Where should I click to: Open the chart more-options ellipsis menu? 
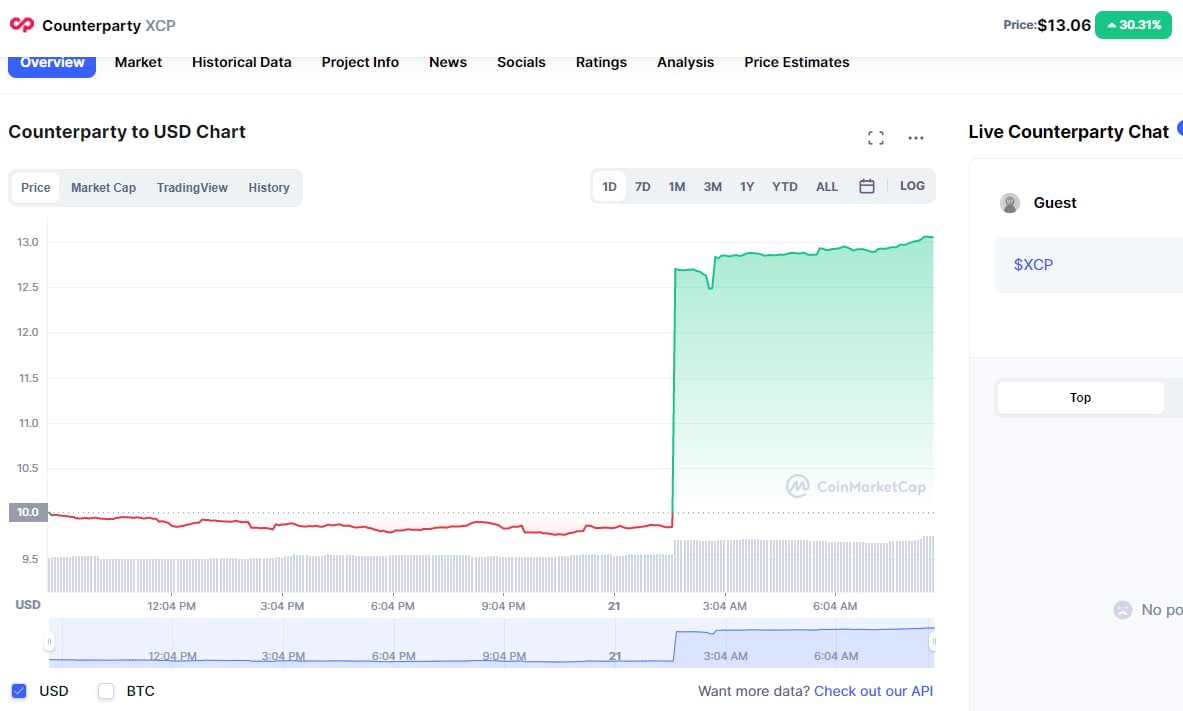click(915, 138)
